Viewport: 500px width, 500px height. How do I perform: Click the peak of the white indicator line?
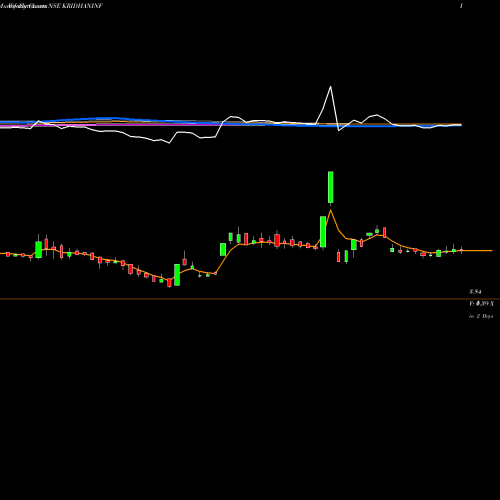330,87
